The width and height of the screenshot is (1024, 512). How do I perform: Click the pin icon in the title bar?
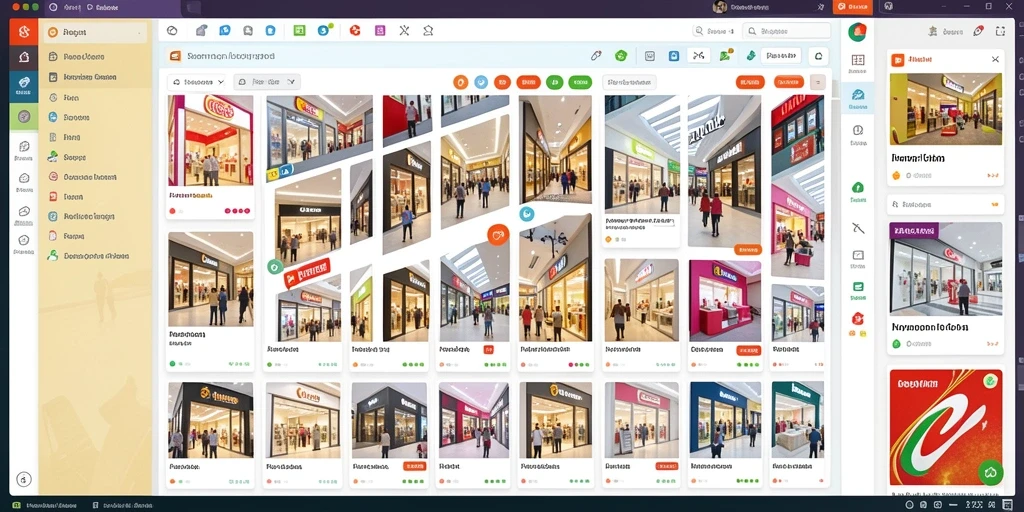tap(821, 7)
